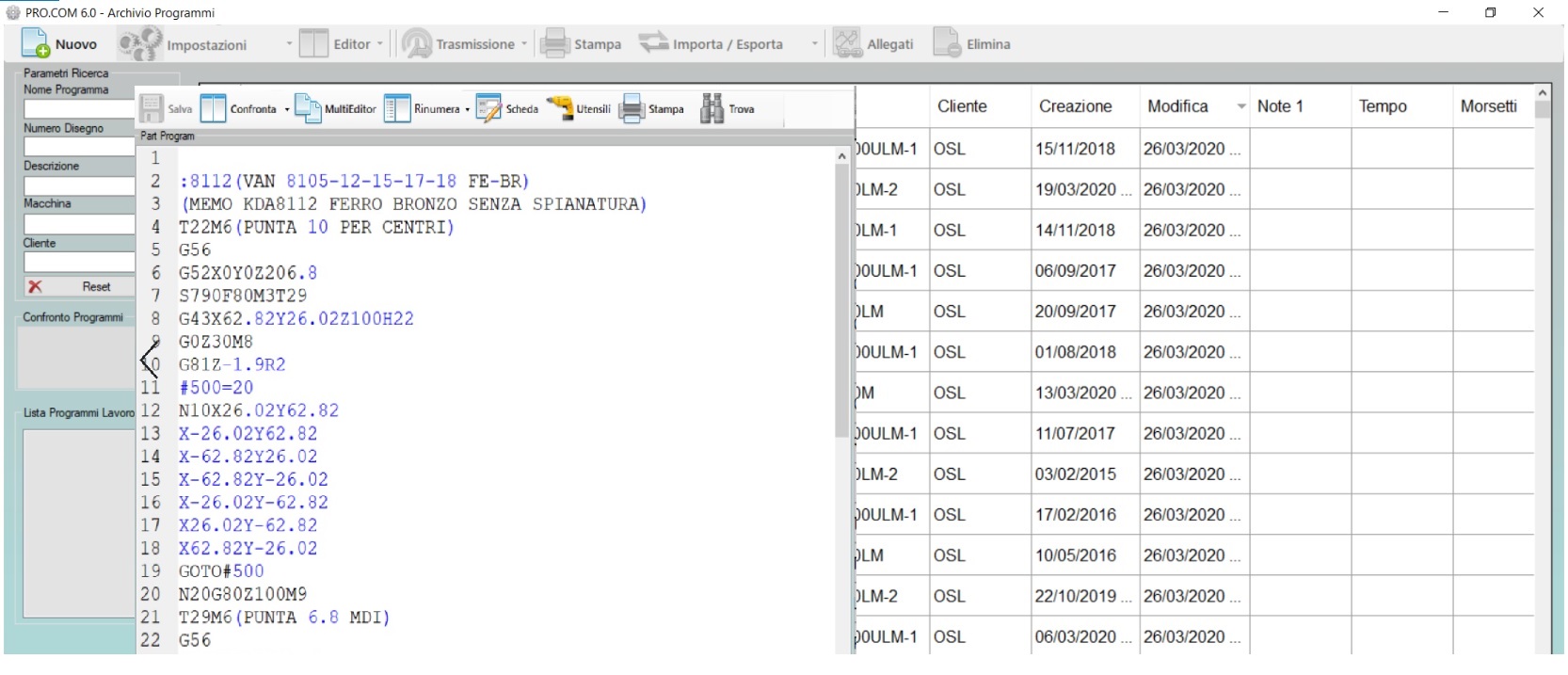Click the left chevron collapsing the editor panel

click(149, 360)
